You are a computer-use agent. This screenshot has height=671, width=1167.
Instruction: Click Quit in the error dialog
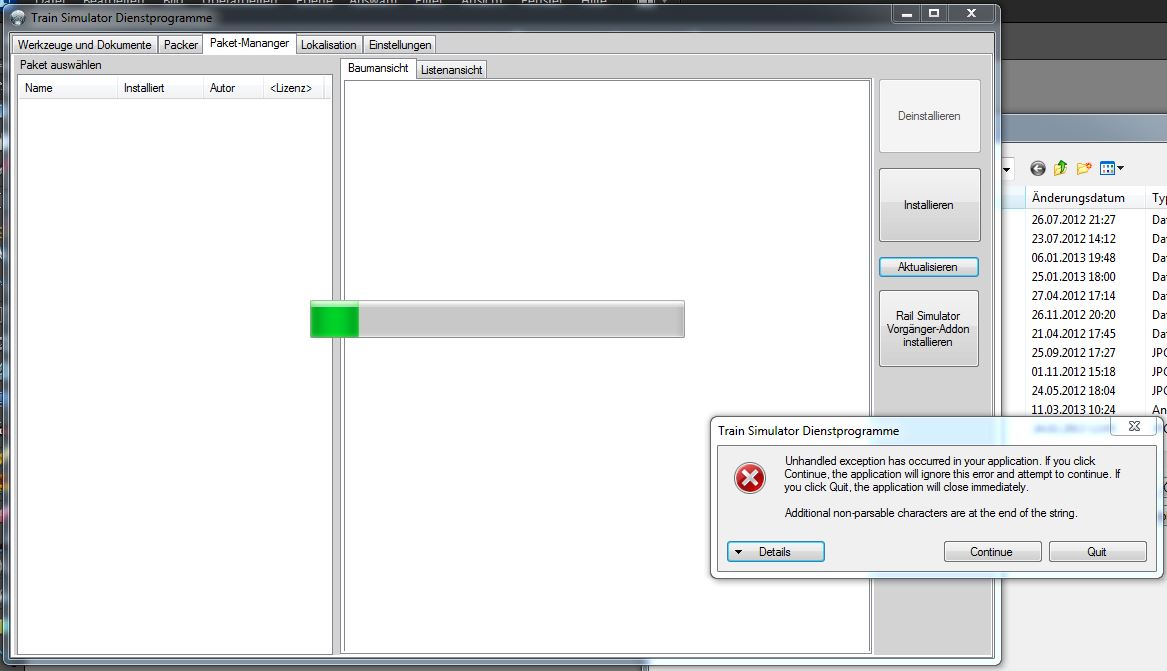pos(1097,552)
